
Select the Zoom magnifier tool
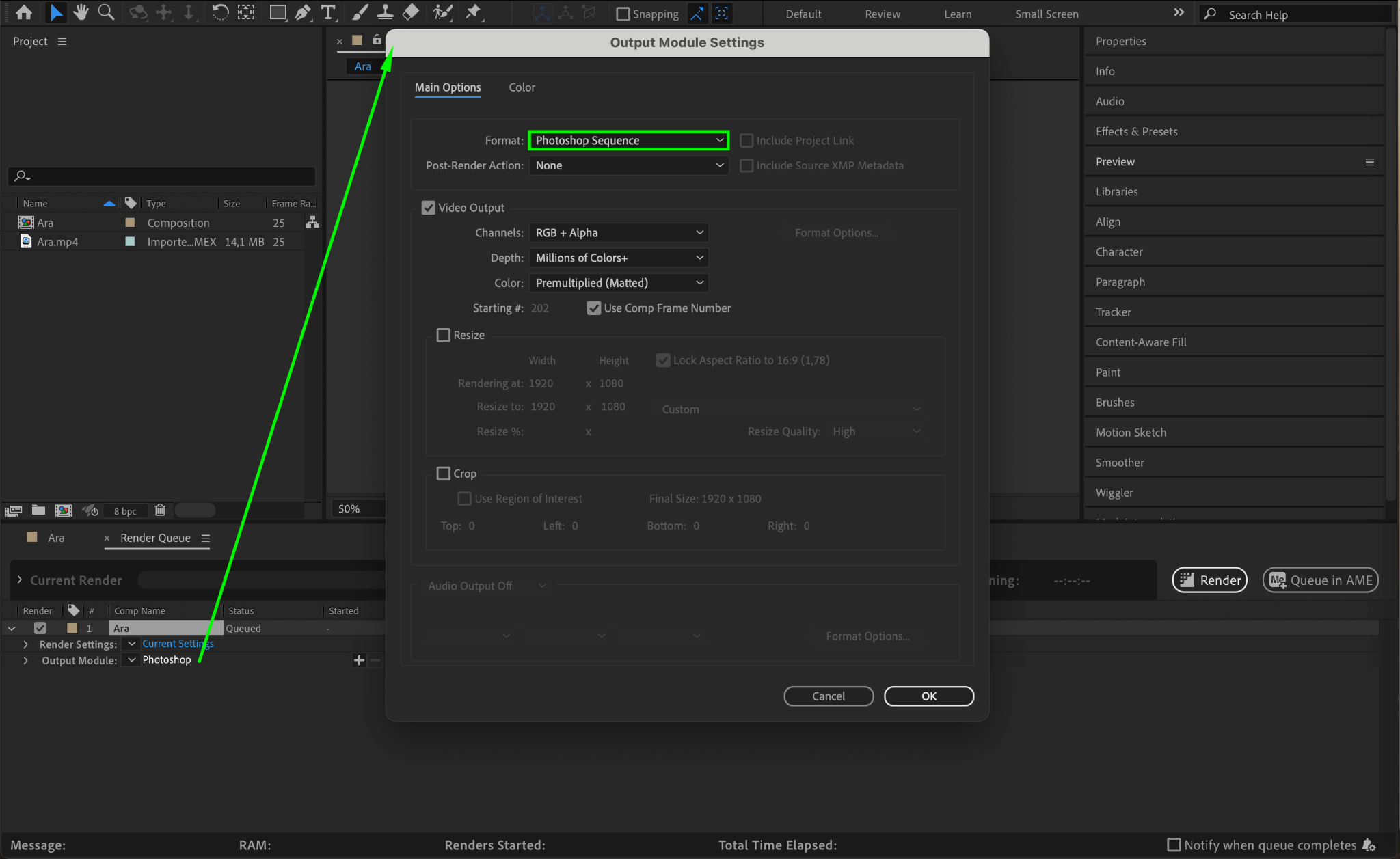tap(106, 12)
